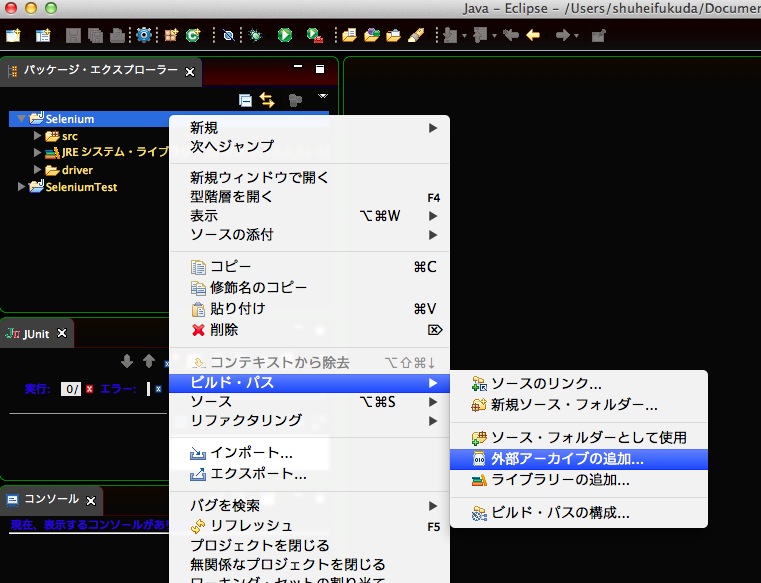Open the リファクタリング submenu

pyautogui.click(x=309, y=420)
